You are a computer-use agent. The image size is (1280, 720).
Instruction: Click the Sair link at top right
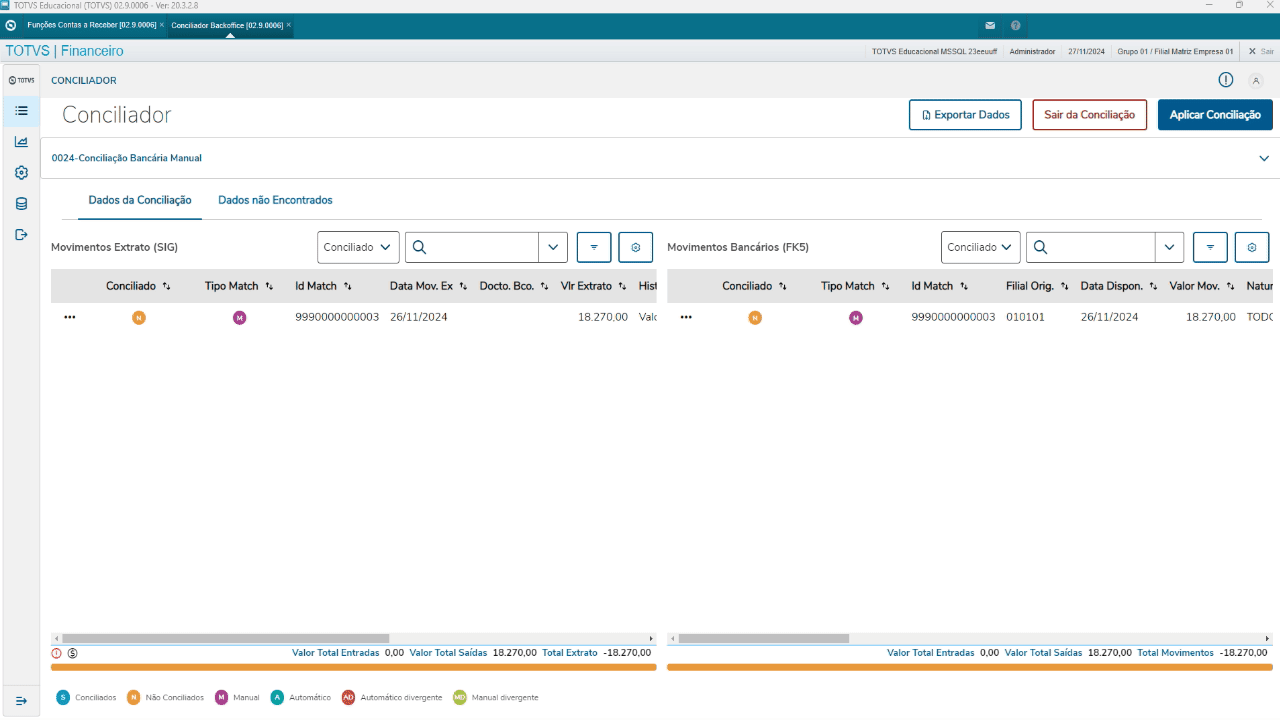pyautogui.click(x=1261, y=51)
